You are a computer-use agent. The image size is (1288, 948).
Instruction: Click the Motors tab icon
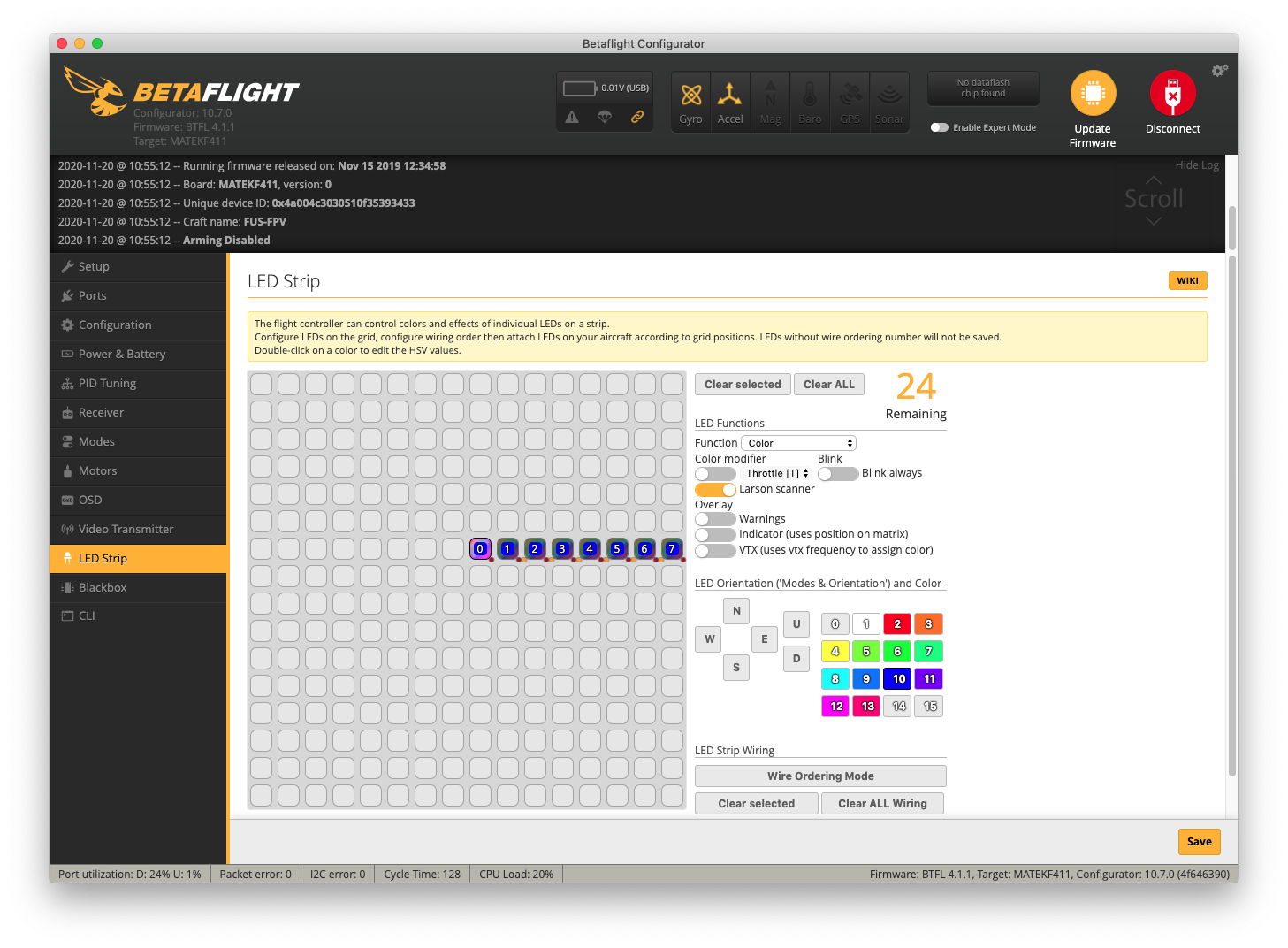click(67, 471)
